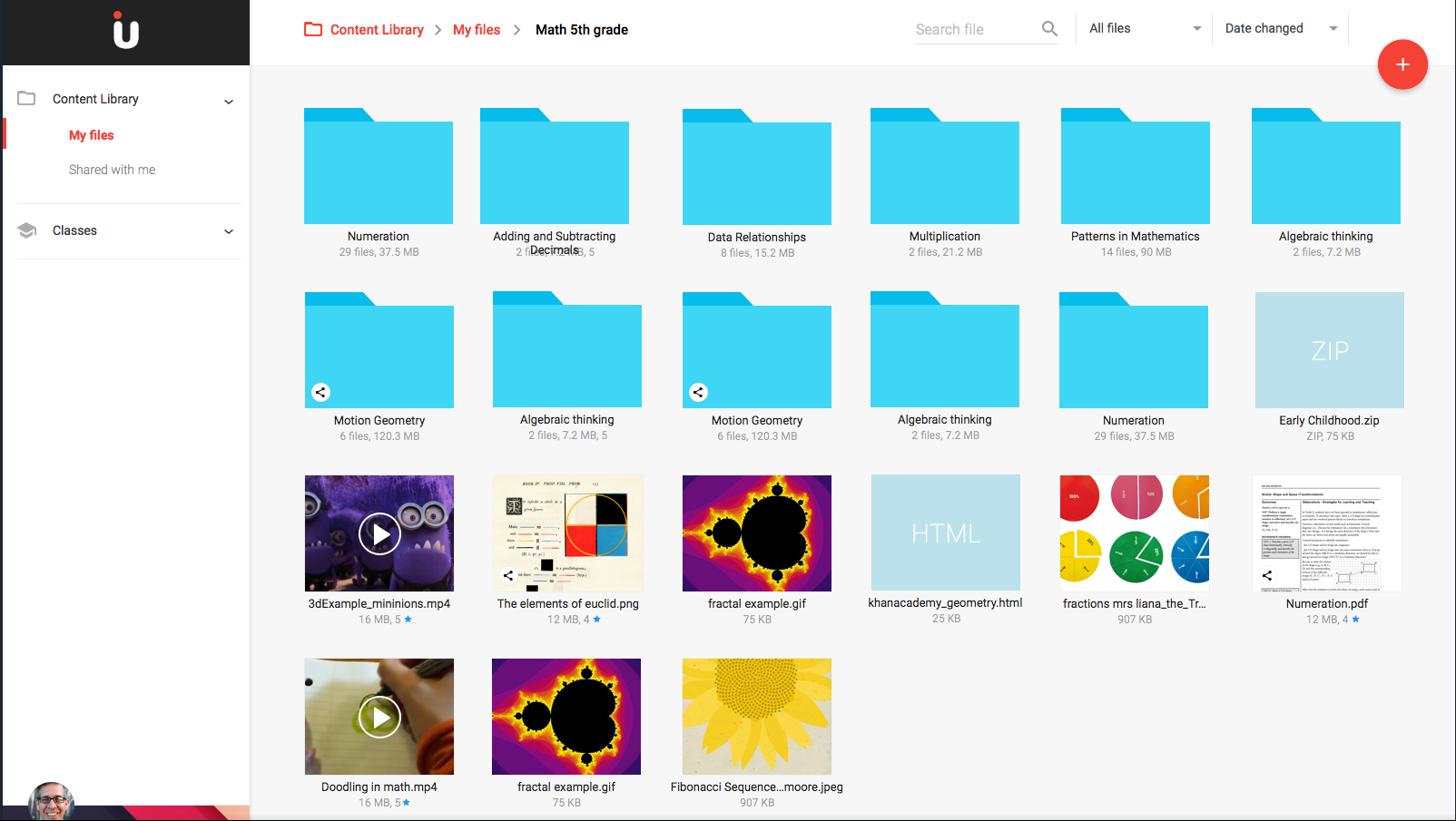The image size is (1456, 821).
Task: Click the Data Relationships folder name
Action: click(x=757, y=237)
